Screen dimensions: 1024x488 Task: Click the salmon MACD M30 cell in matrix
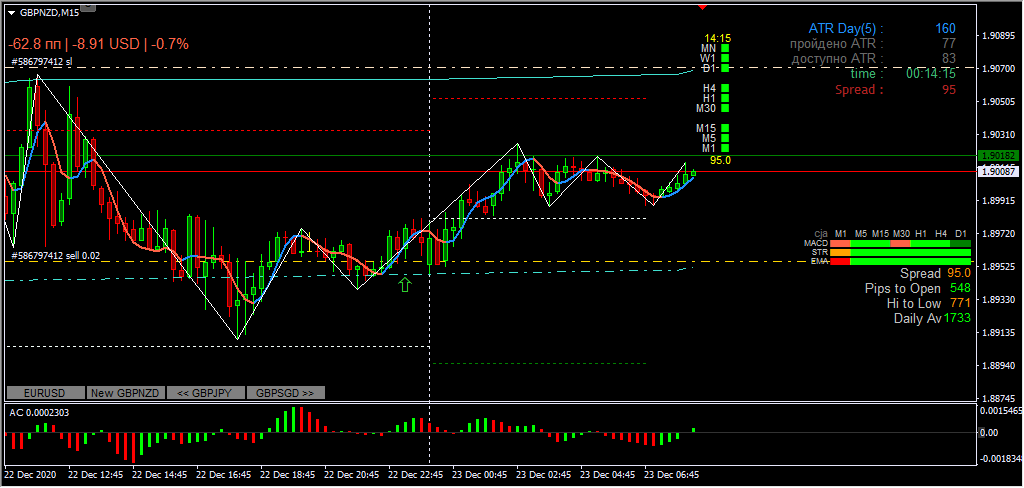(900, 244)
